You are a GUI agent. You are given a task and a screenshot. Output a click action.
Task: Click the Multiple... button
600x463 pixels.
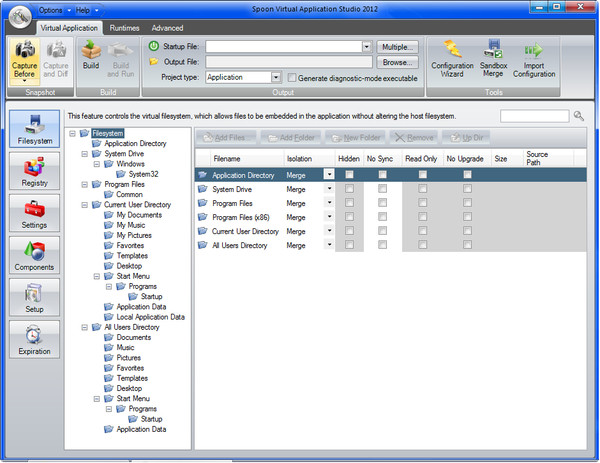coord(398,46)
